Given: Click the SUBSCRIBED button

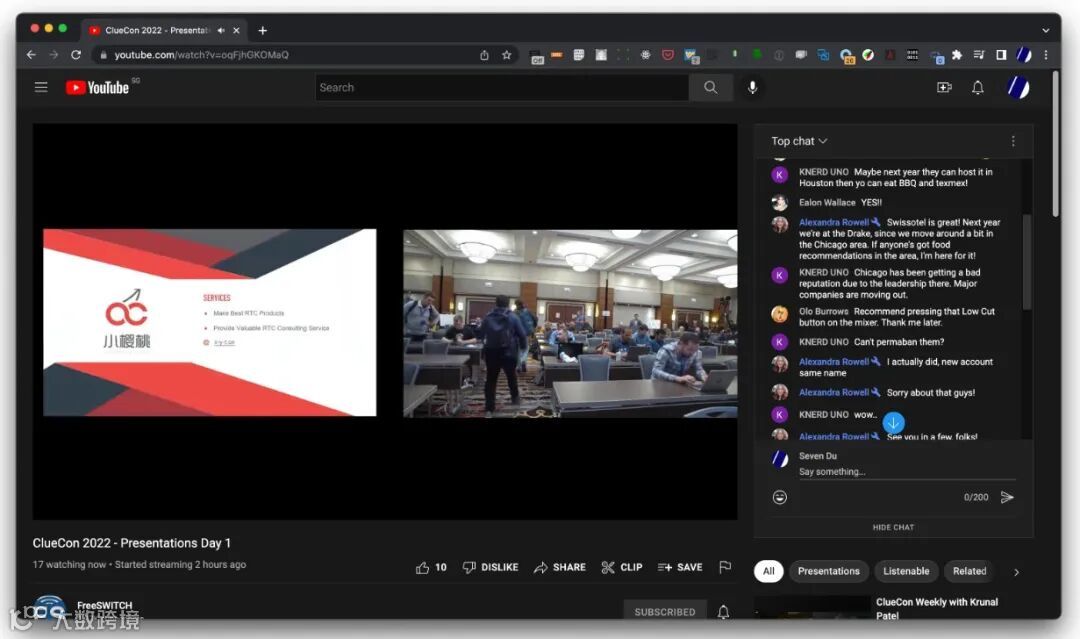Looking at the screenshot, I should (665, 611).
